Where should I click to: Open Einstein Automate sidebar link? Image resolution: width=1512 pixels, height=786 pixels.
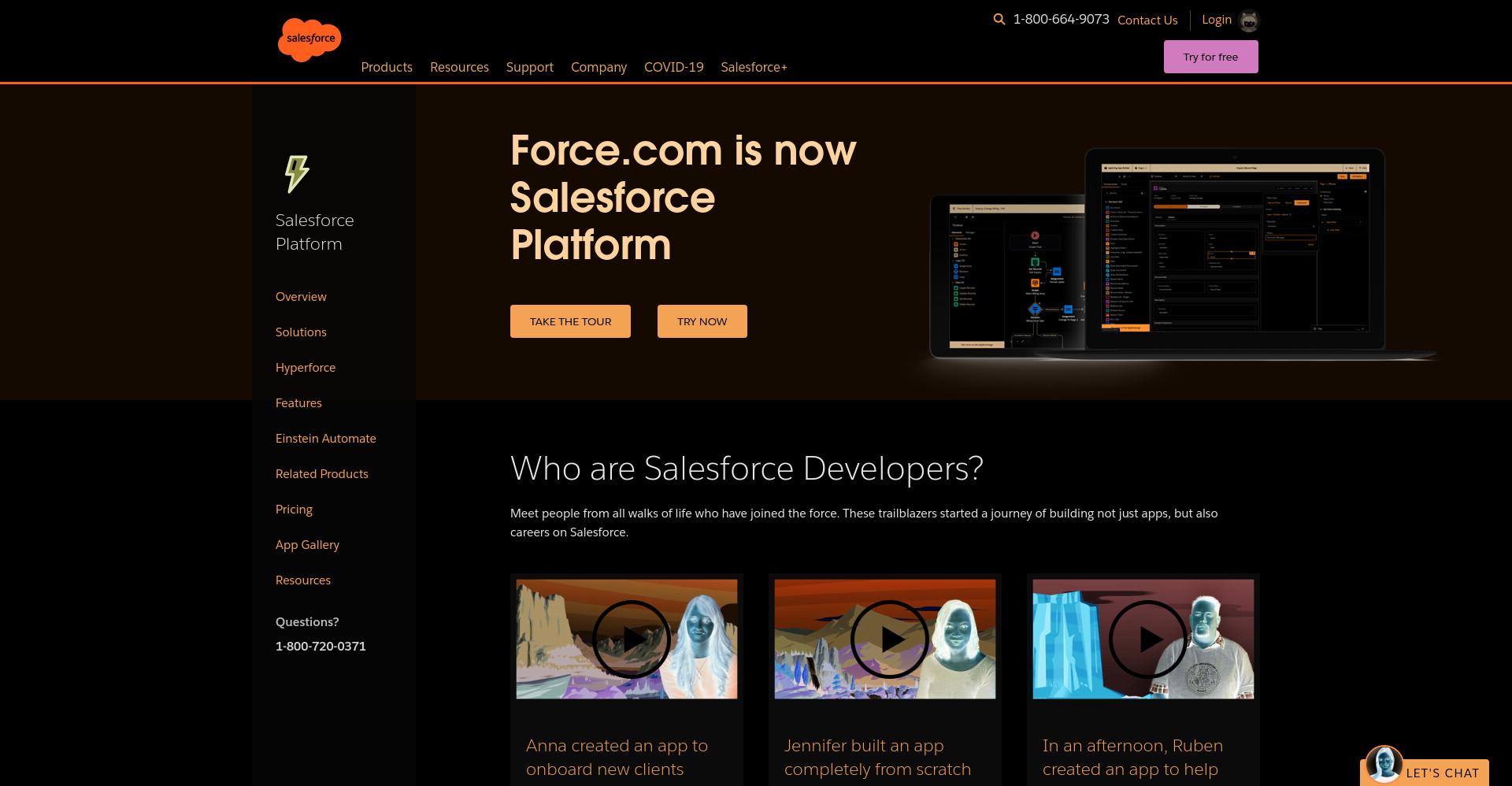tap(326, 438)
